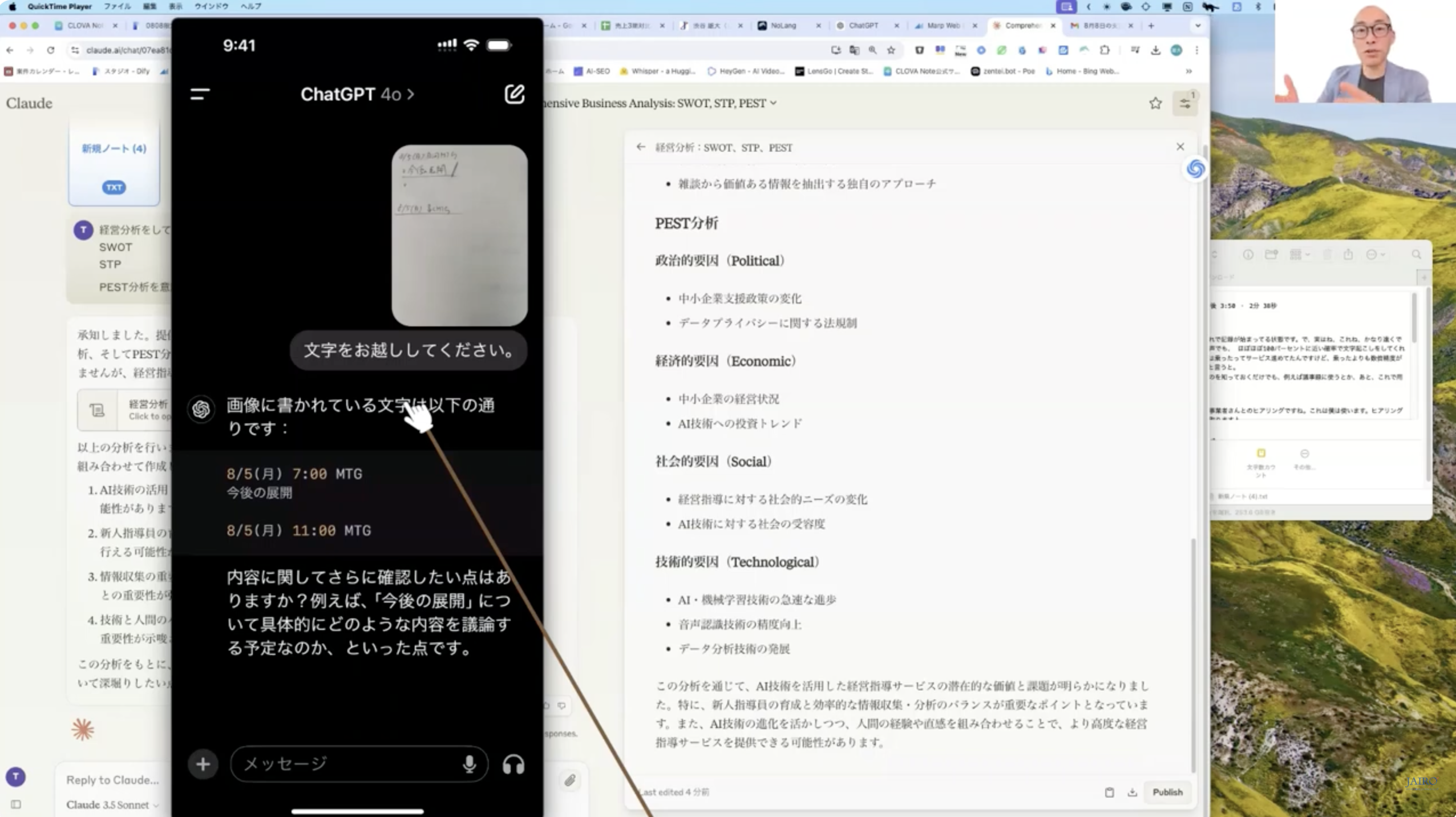Expand the ChatGPT 4o model selector
Viewport: 1456px width, 817px height.
coord(358,94)
